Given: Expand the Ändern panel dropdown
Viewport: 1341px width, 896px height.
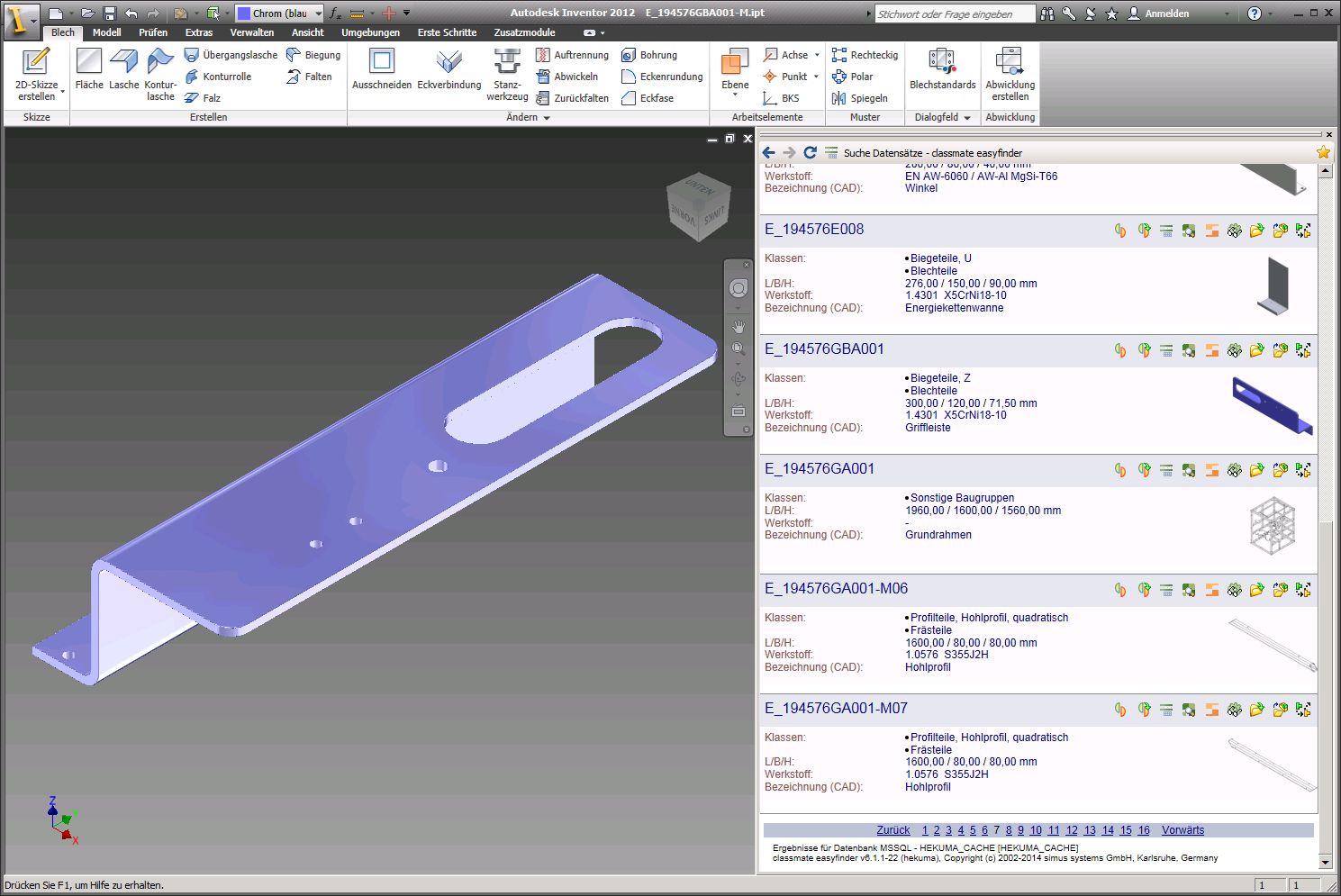Looking at the screenshot, I should (546, 118).
